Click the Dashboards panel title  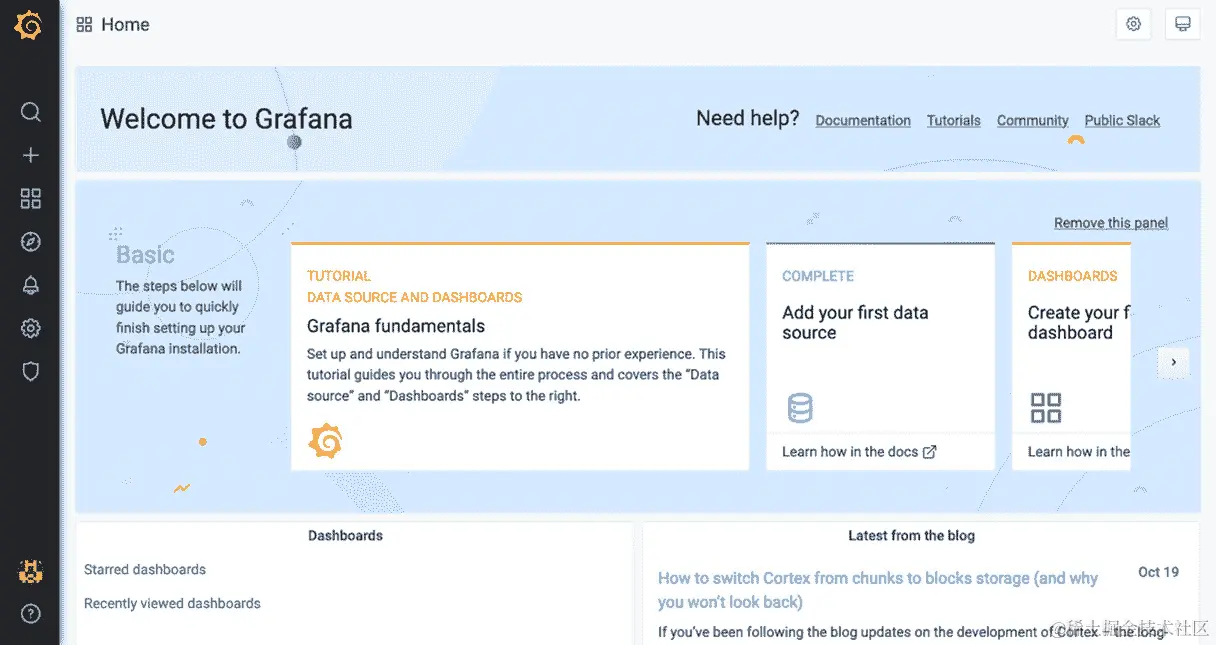click(345, 536)
